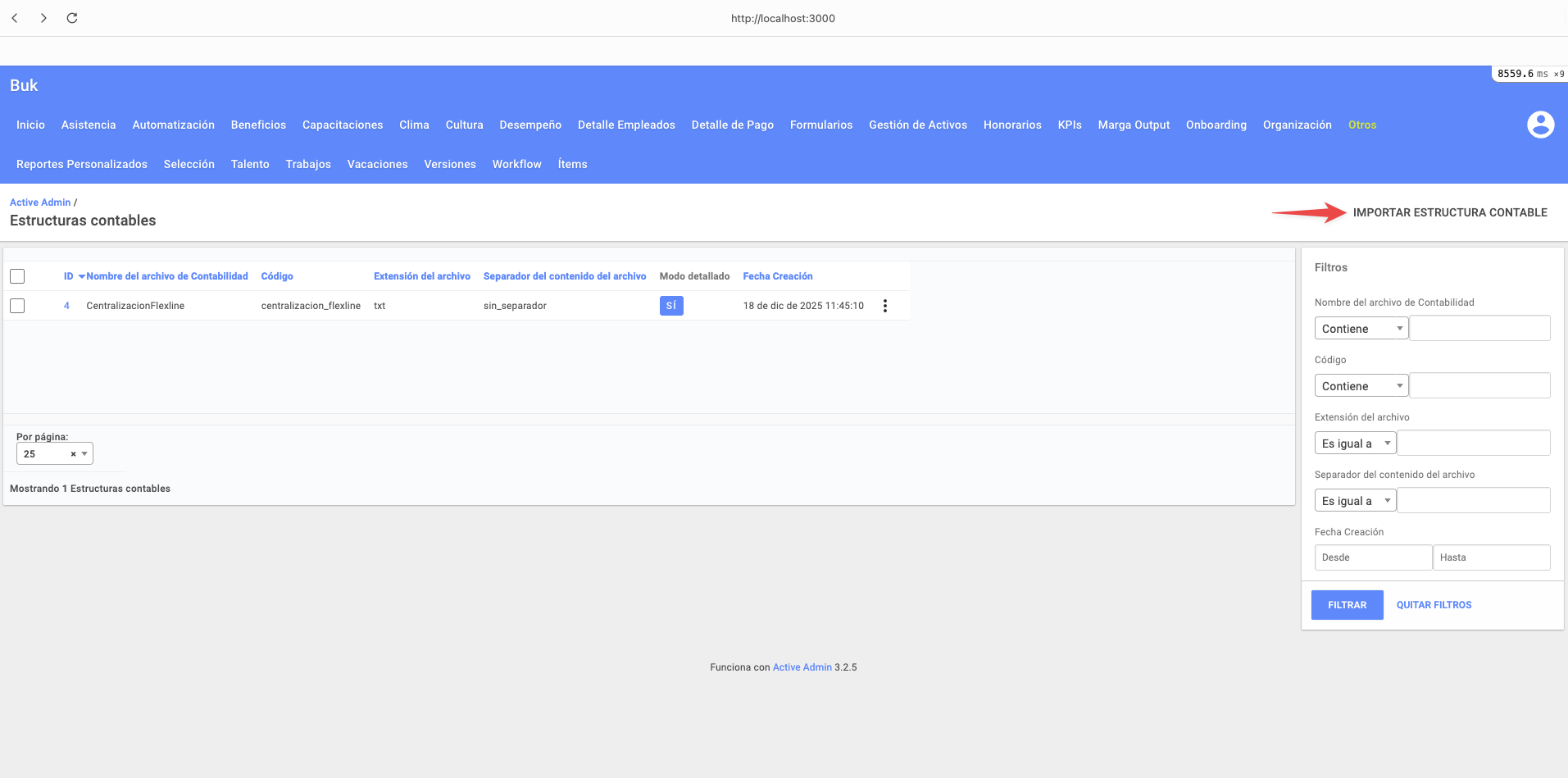The width and height of the screenshot is (1568, 778).
Task: Go to the Detalle de Pago menu
Action: click(x=732, y=125)
